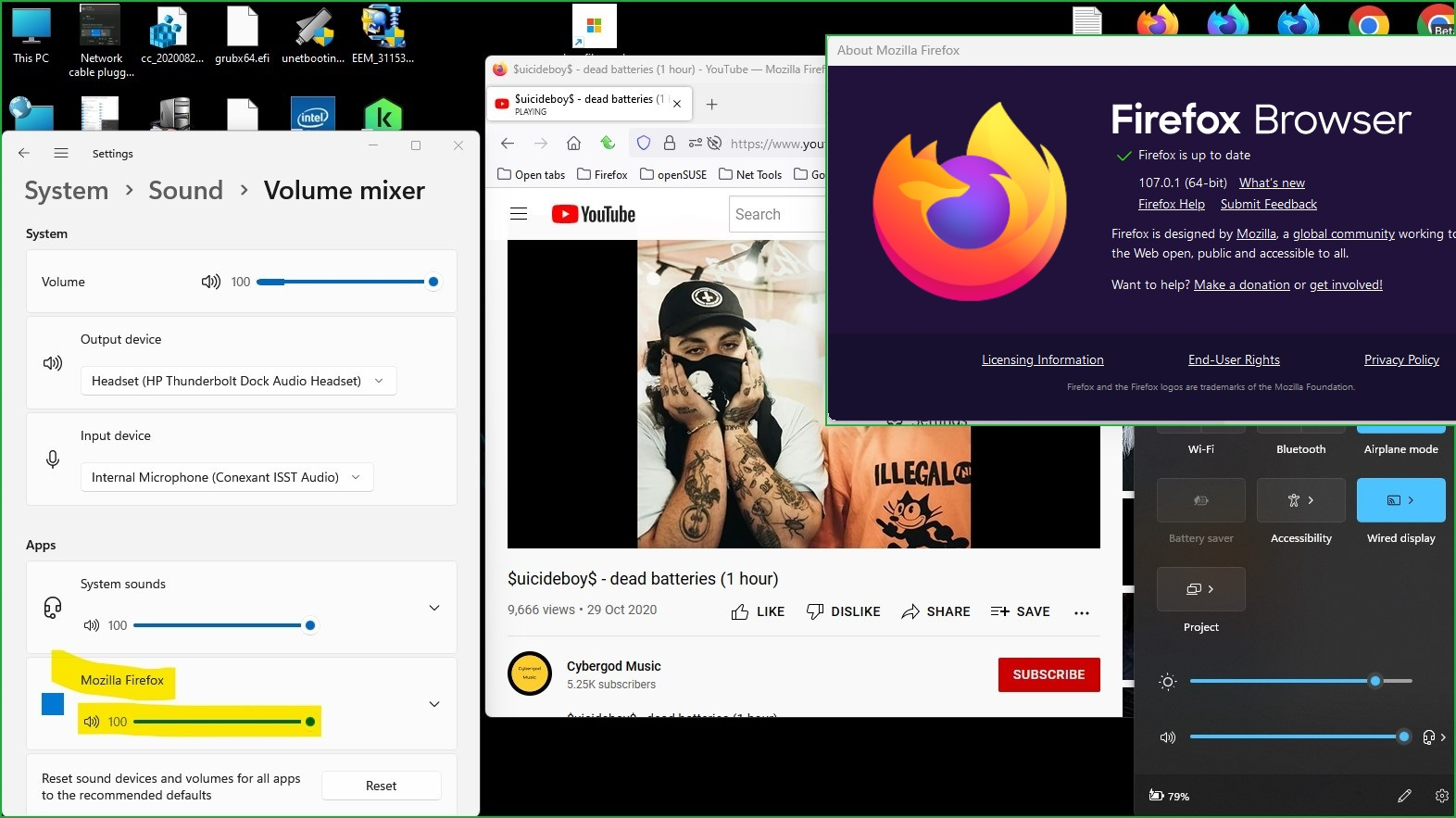Expand the System sounds app section

(434, 608)
